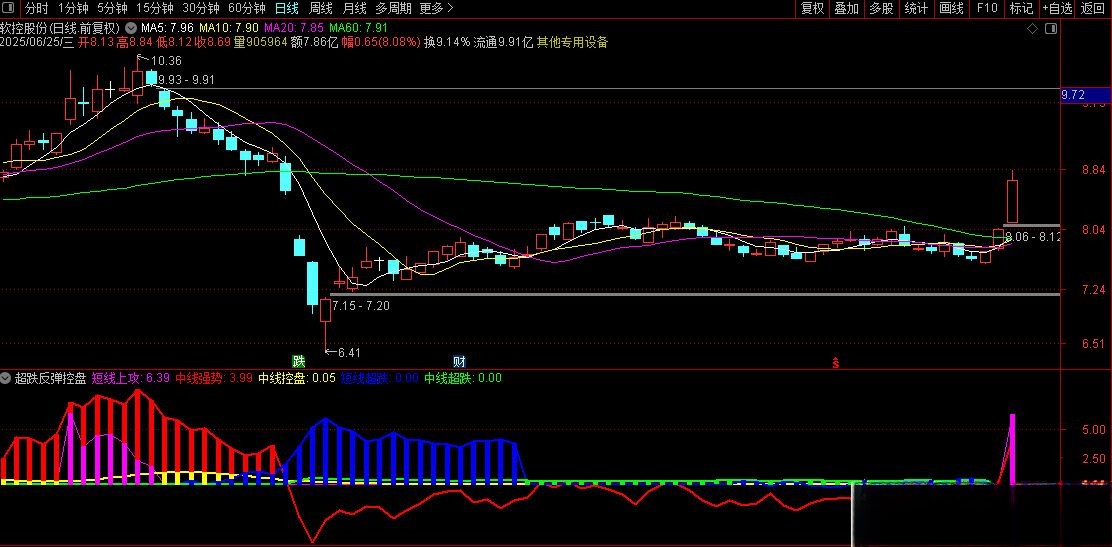Click the blue 财 event marker
Screen dimensions: 1112x547
[x=459, y=361]
